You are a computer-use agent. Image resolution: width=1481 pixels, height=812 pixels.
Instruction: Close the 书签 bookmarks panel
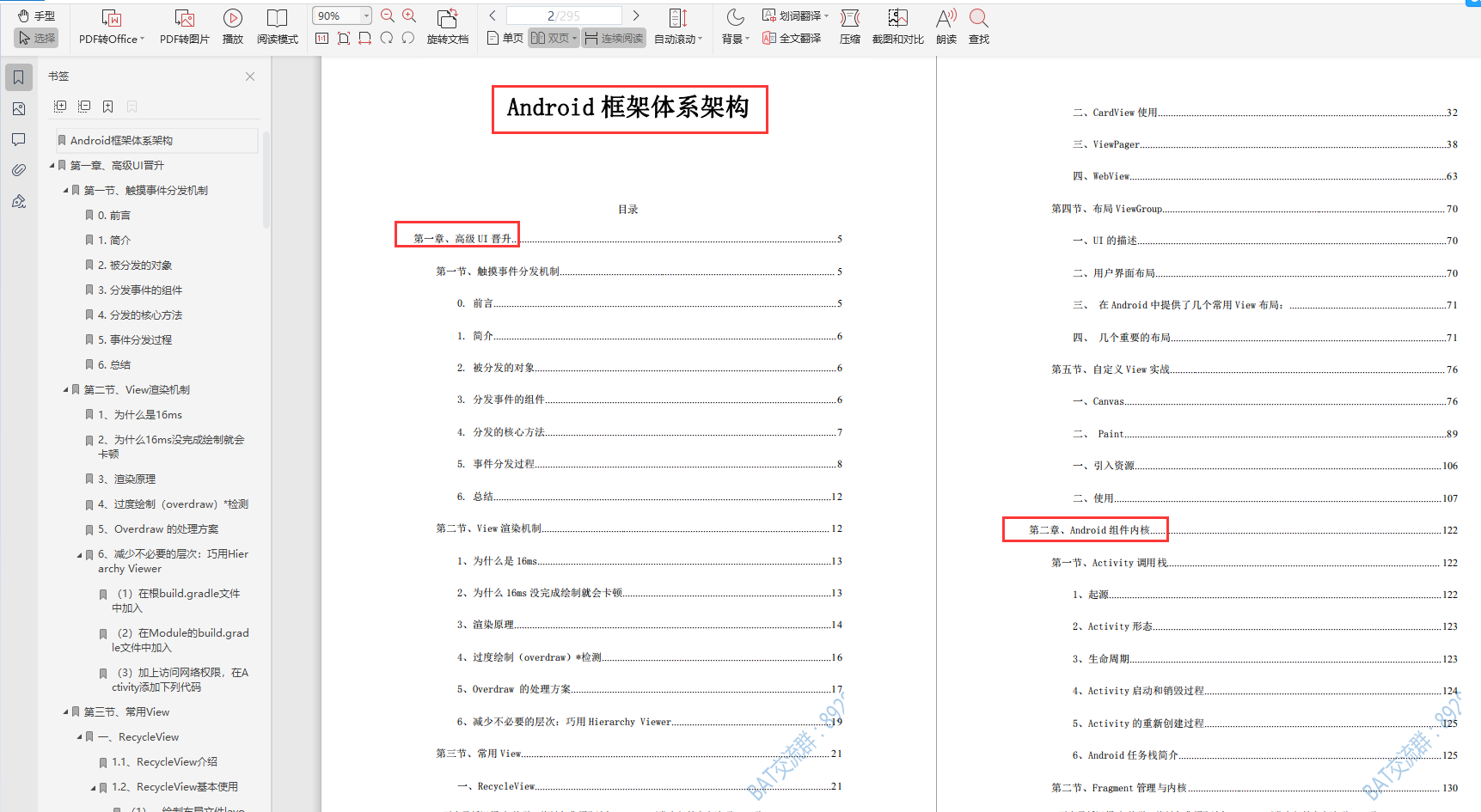[250, 76]
